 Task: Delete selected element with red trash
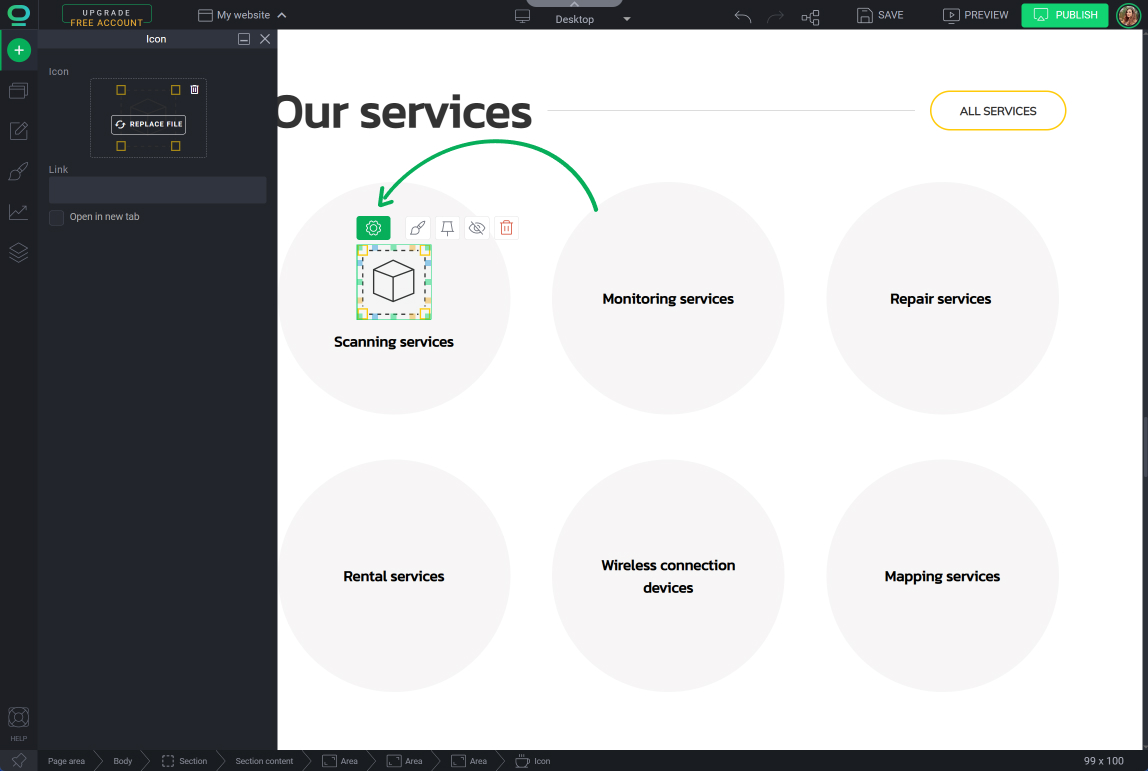pos(507,228)
